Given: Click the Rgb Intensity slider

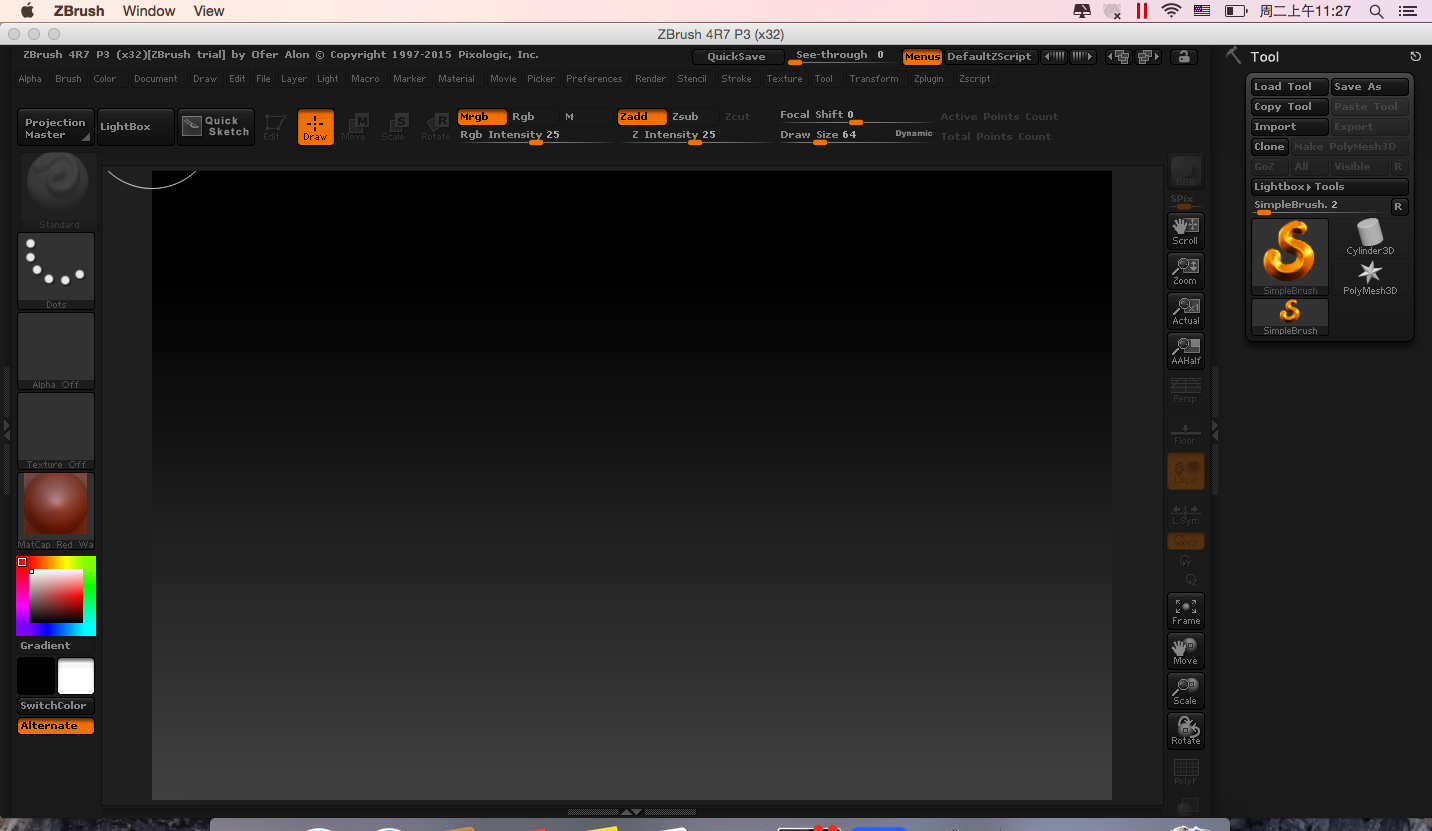Looking at the screenshot, I should coord(535,136).
